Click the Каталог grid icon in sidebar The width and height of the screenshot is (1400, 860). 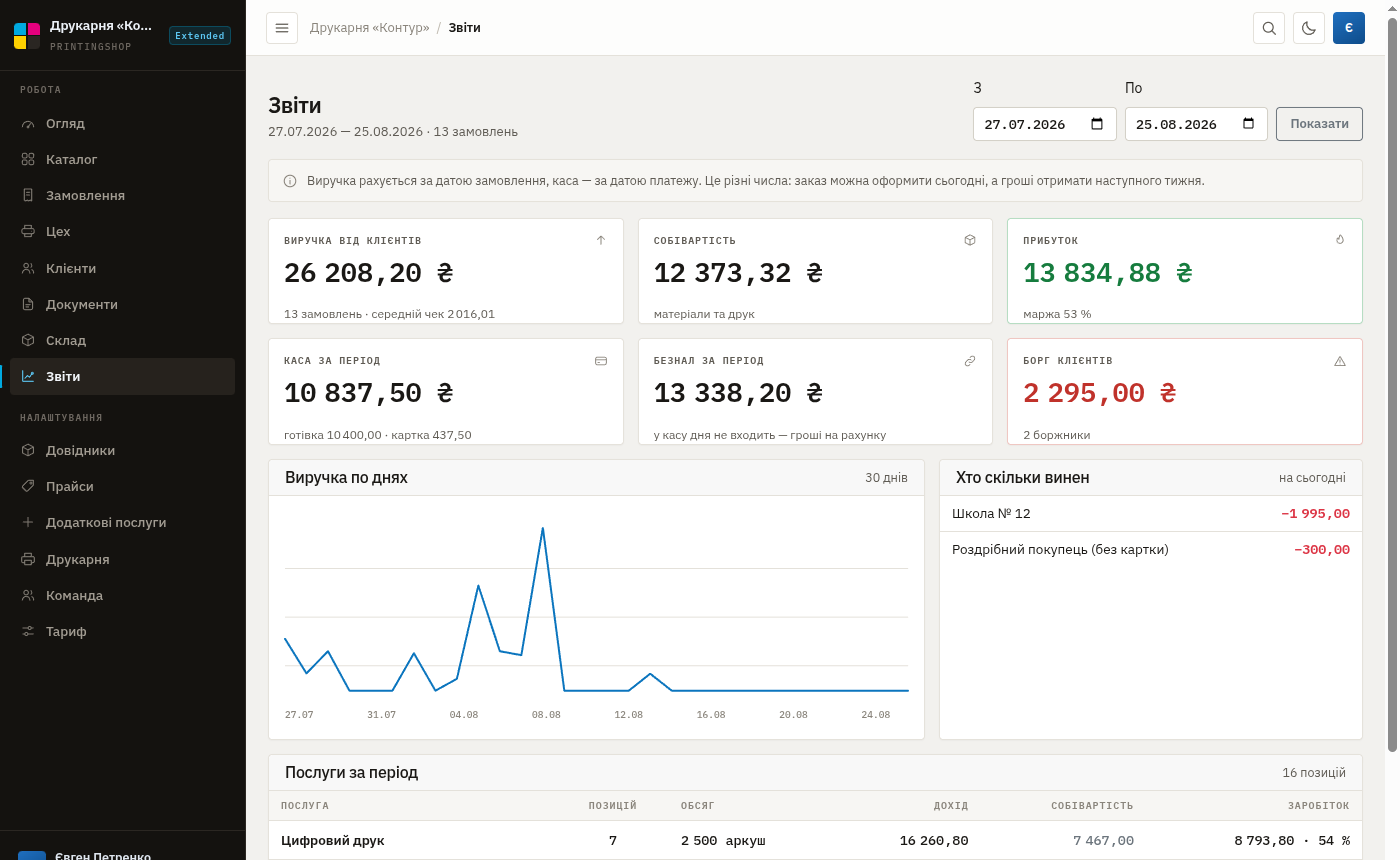click(x=28, y=160)
